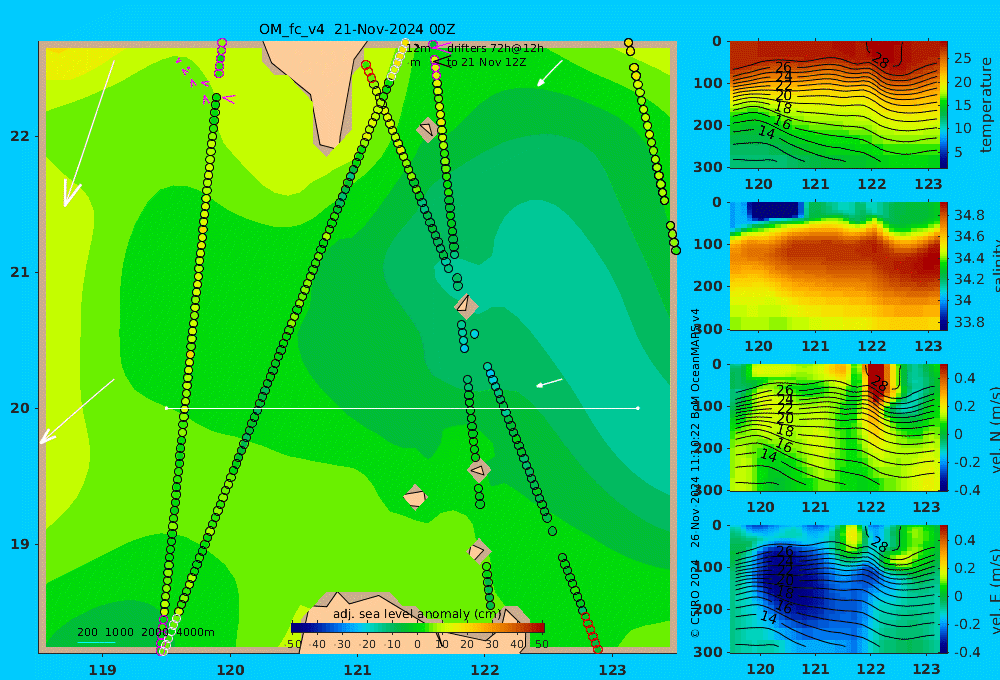Click the white transect line at 20°N
This screenshot has width=1000, height=680.
[x=402, y=408]
